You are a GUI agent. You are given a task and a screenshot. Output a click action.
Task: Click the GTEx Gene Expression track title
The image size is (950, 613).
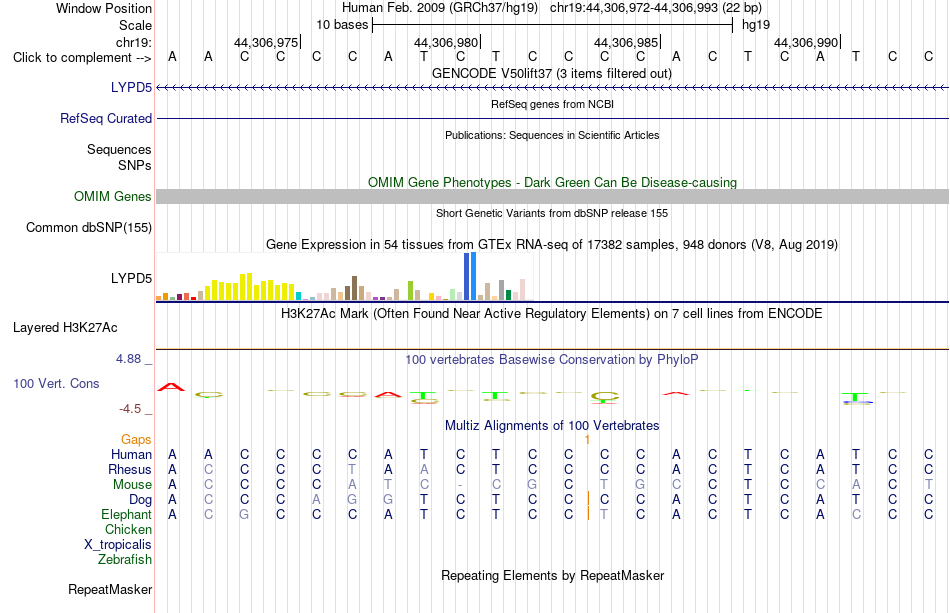552,245
